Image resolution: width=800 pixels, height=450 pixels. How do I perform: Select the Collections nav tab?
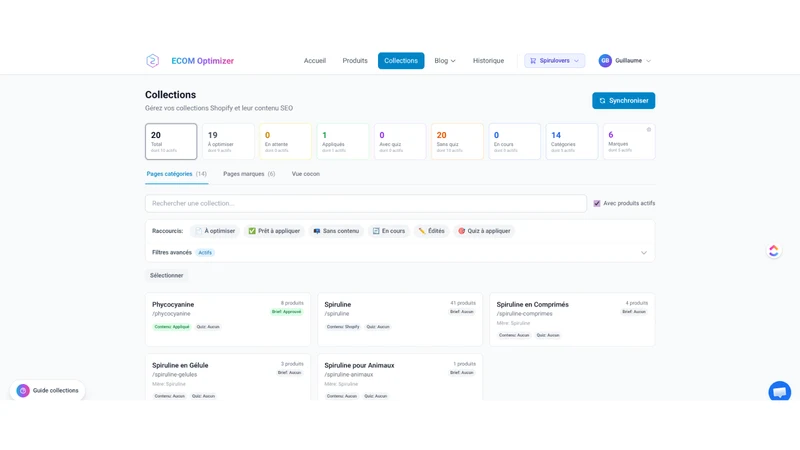point(401,61)
